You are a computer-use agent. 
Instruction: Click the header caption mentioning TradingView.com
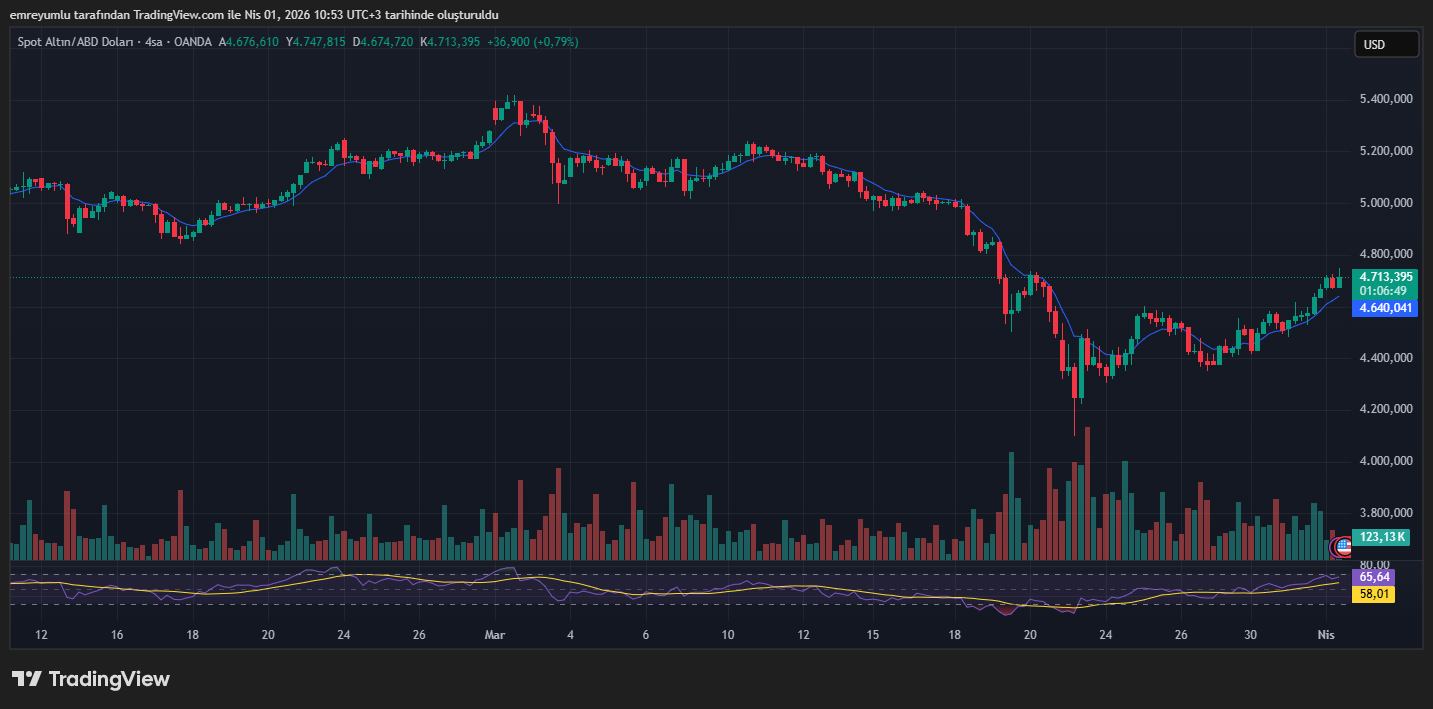point(254,14)
